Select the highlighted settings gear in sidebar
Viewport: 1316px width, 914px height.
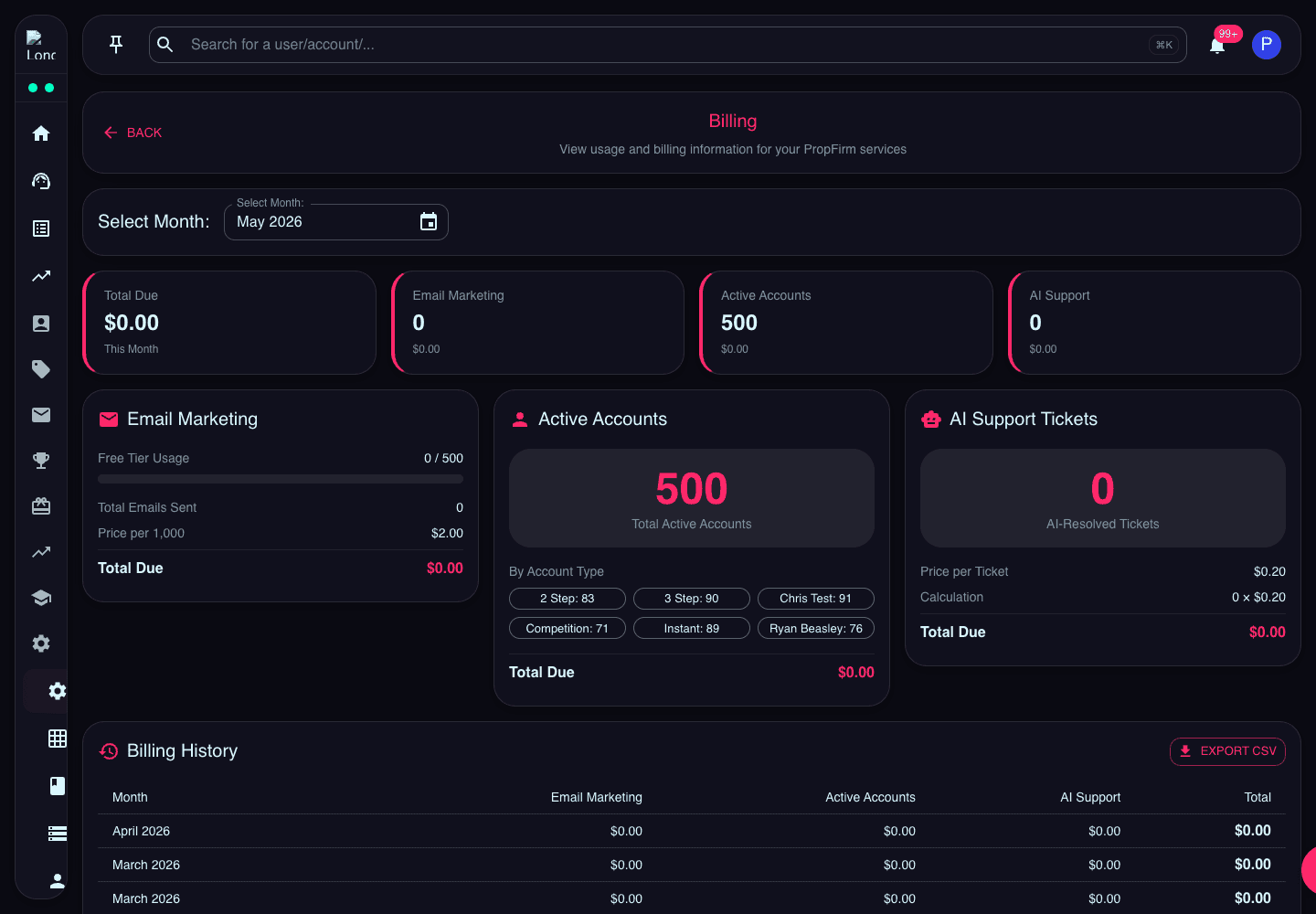tap(58, 691)
